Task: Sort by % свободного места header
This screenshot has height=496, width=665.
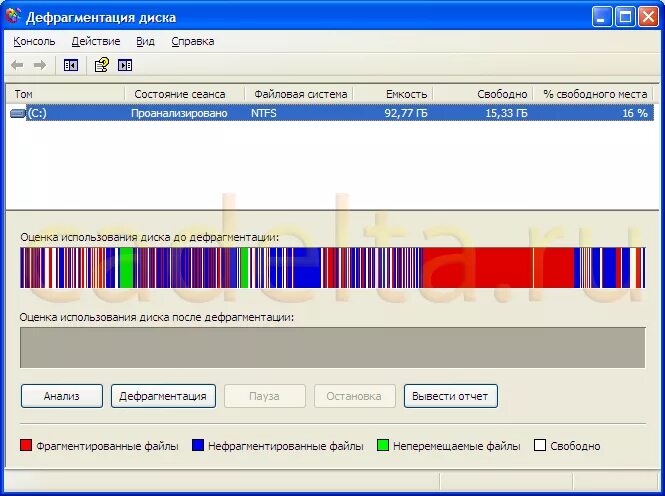Action: pyautogui.click(x=593, y=94)
